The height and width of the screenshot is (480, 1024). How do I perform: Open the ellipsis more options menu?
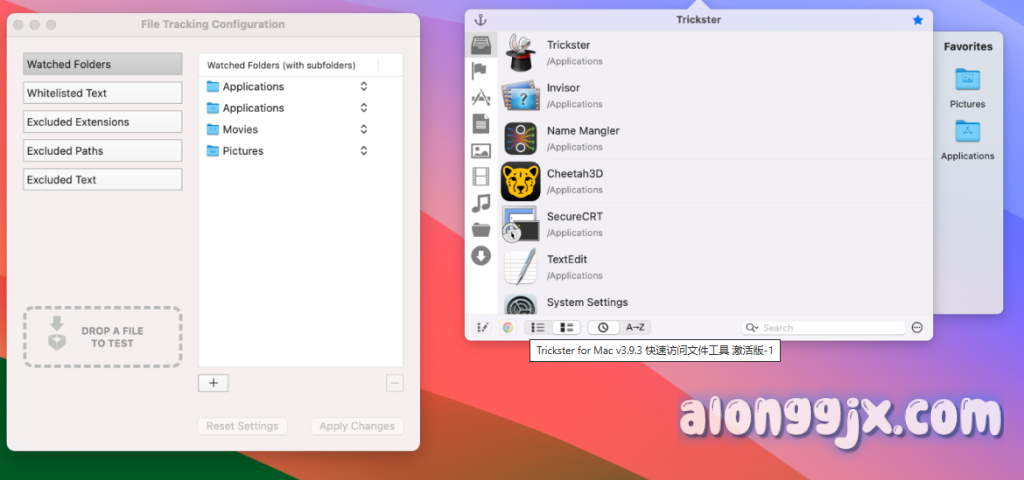(917, 327)
